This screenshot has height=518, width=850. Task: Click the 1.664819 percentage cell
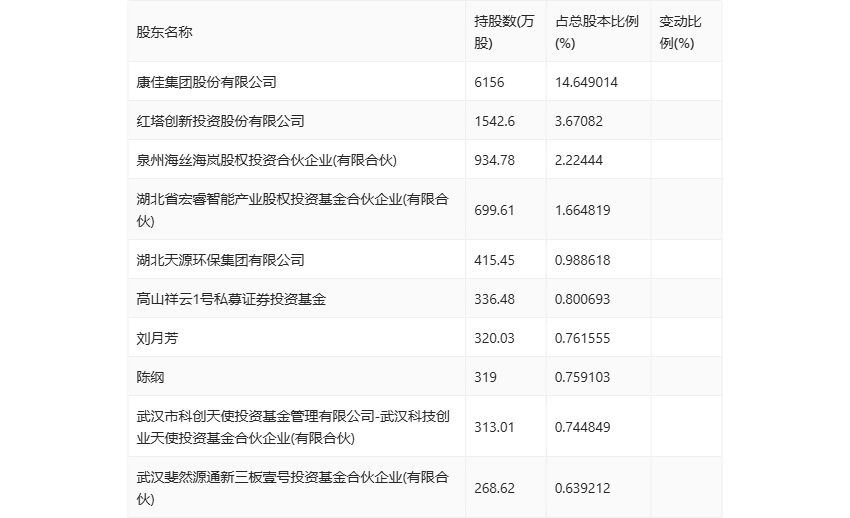point(582,210)
